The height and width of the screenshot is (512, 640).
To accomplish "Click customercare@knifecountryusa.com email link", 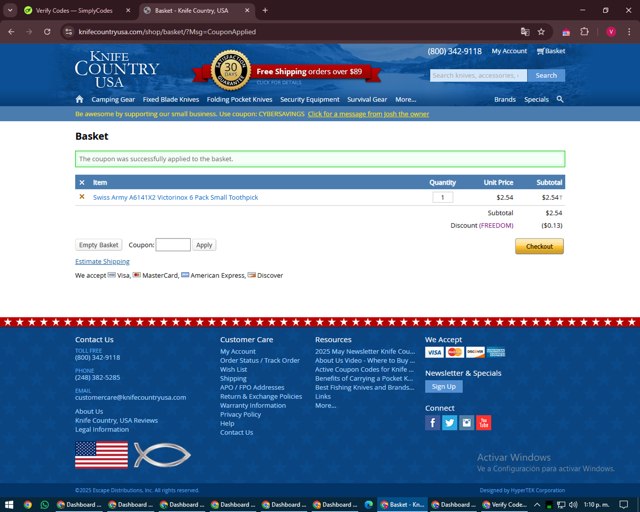I will pos(131,397).
